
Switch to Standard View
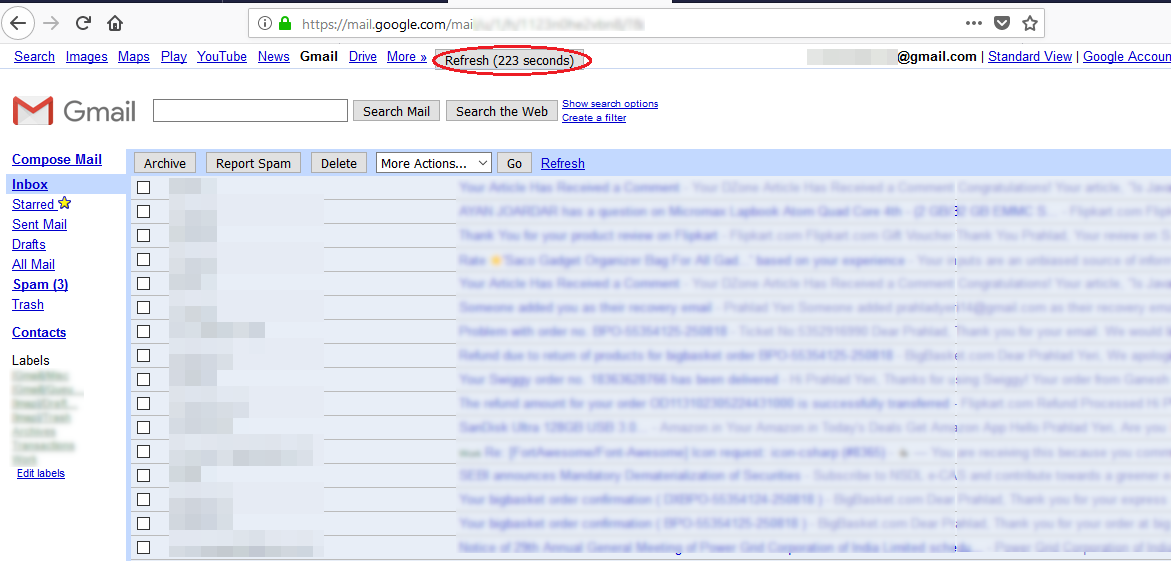click(x=1030, y=56)
